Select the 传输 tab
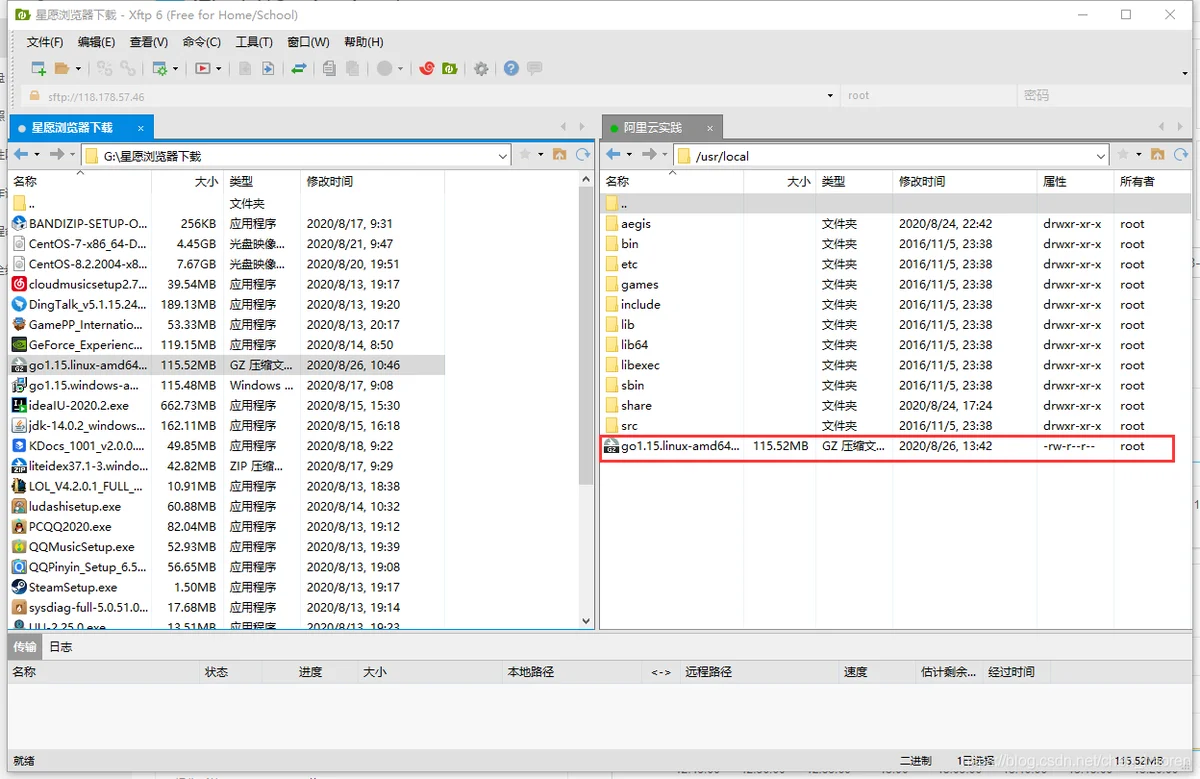This screenshot has height=779, width=1200. tap(25, 647)
